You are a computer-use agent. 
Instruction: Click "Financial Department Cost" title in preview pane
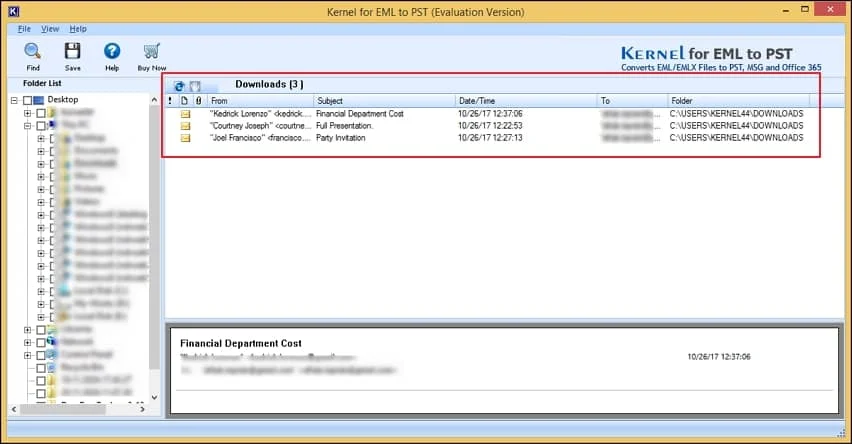pyautogui.click(x=241, y=343)
